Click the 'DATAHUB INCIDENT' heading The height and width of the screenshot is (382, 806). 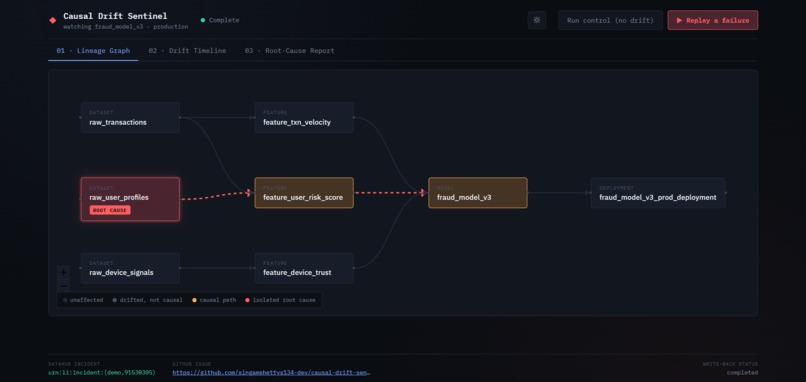pos(75,364)
